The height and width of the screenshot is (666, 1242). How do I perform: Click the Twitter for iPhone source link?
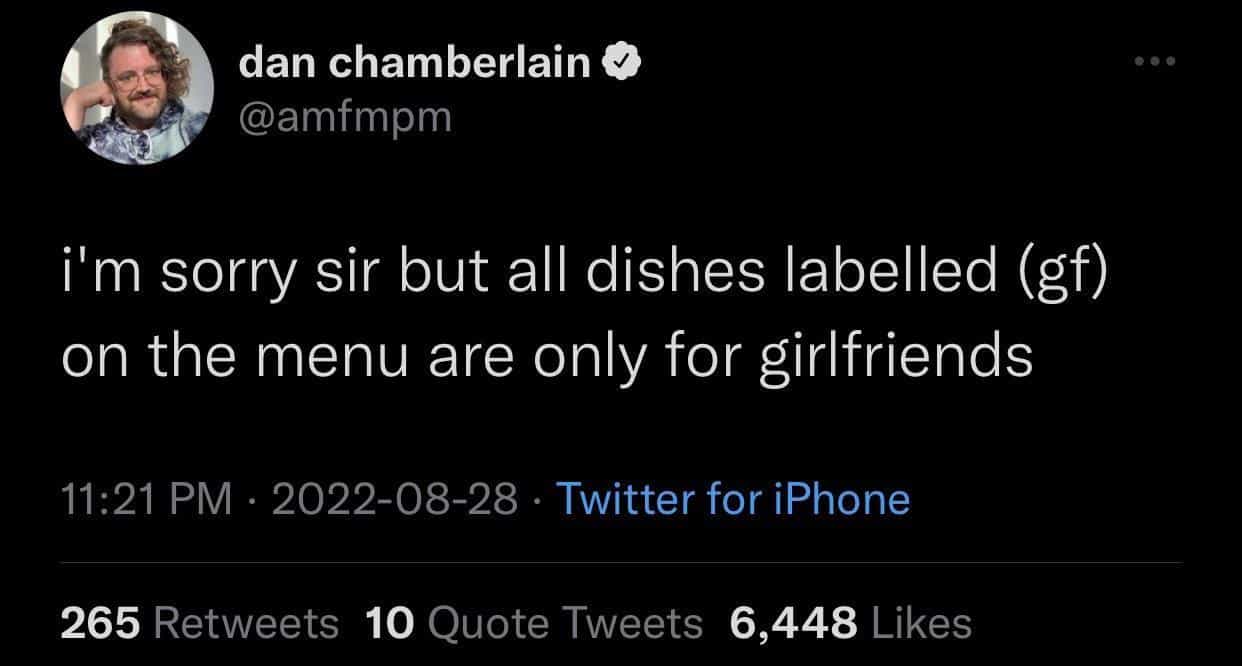tap(732, 499)
